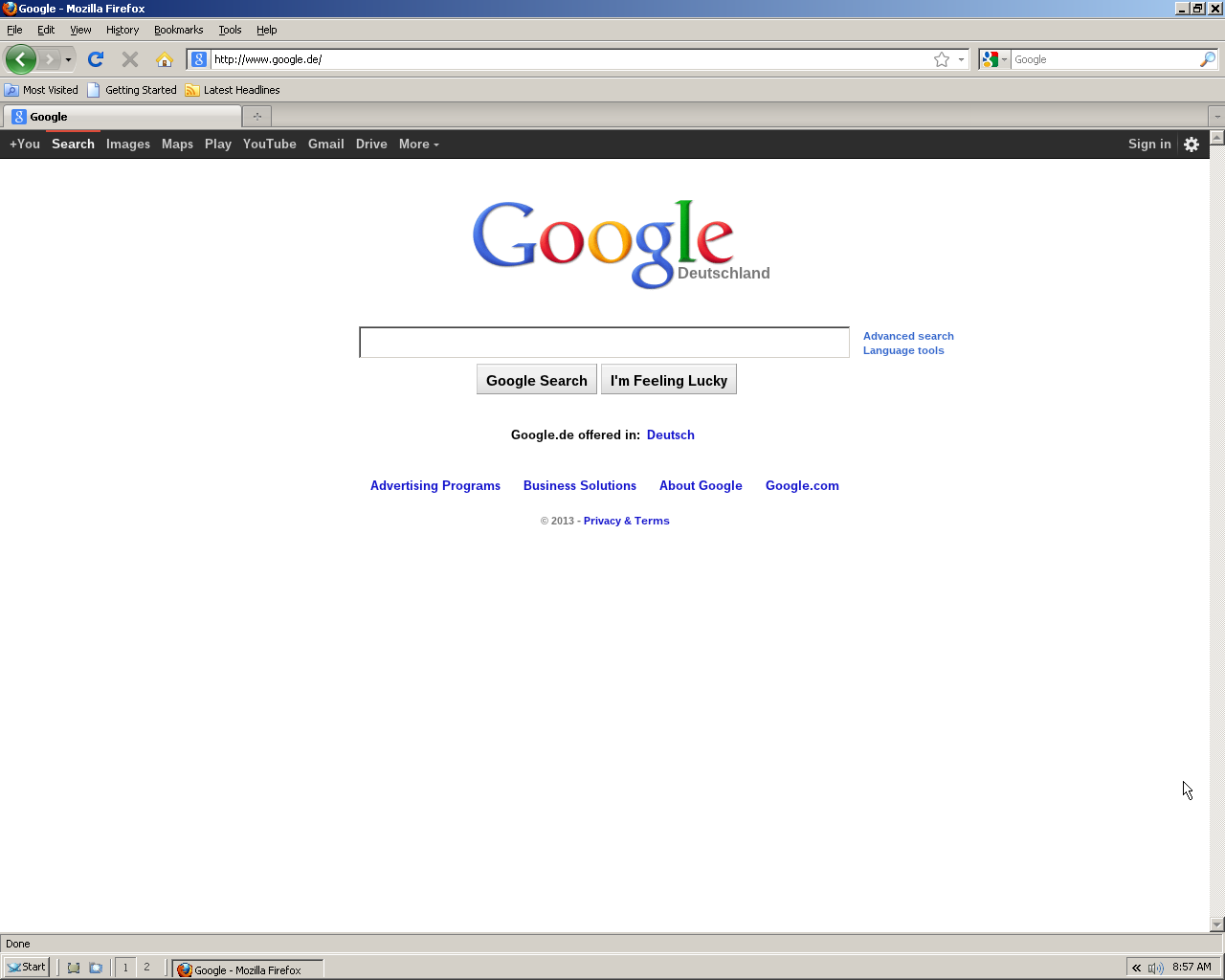Click the scrollbar up arrow
This screenshot has width=1225, height=980.
click(x=1217, y=137)
